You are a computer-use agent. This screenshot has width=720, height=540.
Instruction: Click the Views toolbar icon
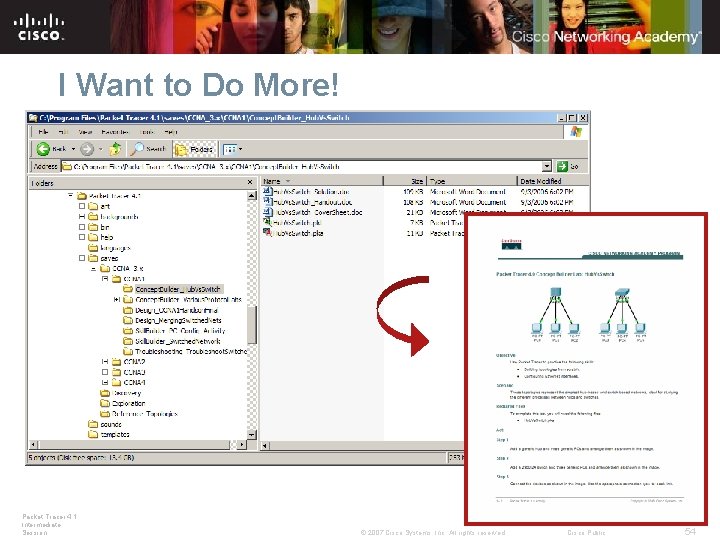229,149
